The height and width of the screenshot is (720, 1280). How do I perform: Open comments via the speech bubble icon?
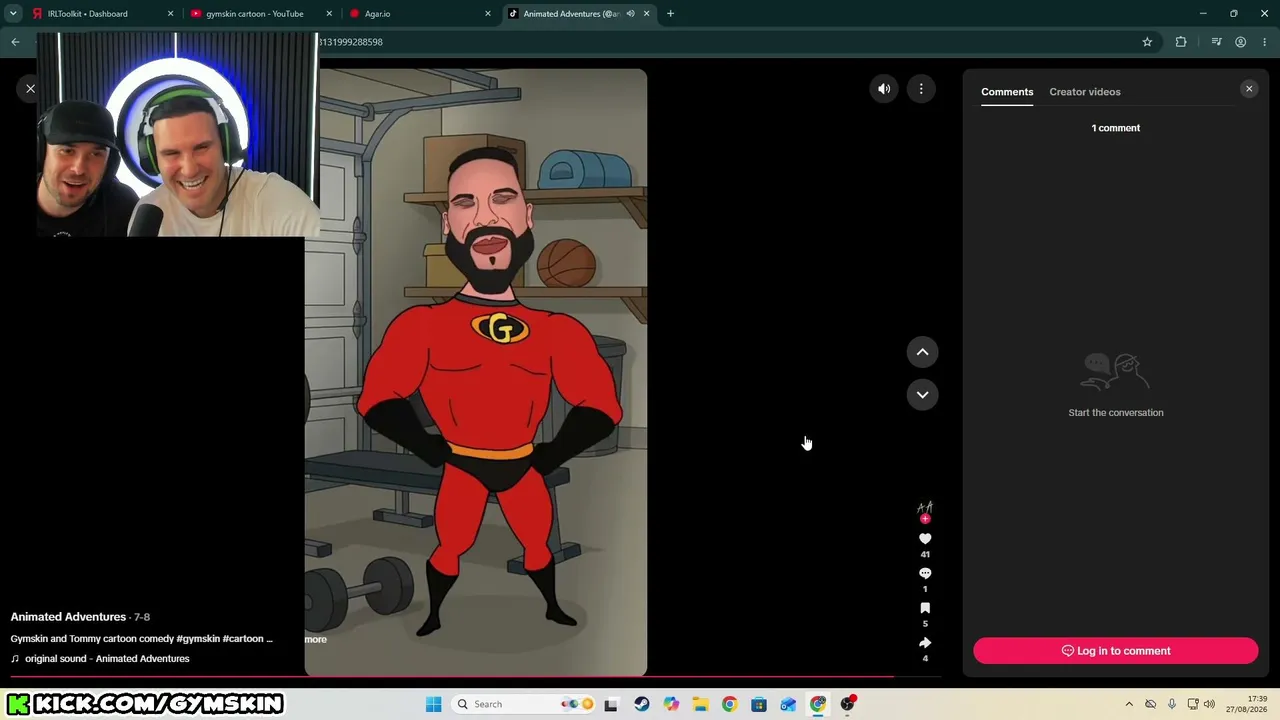click(925, 573)
